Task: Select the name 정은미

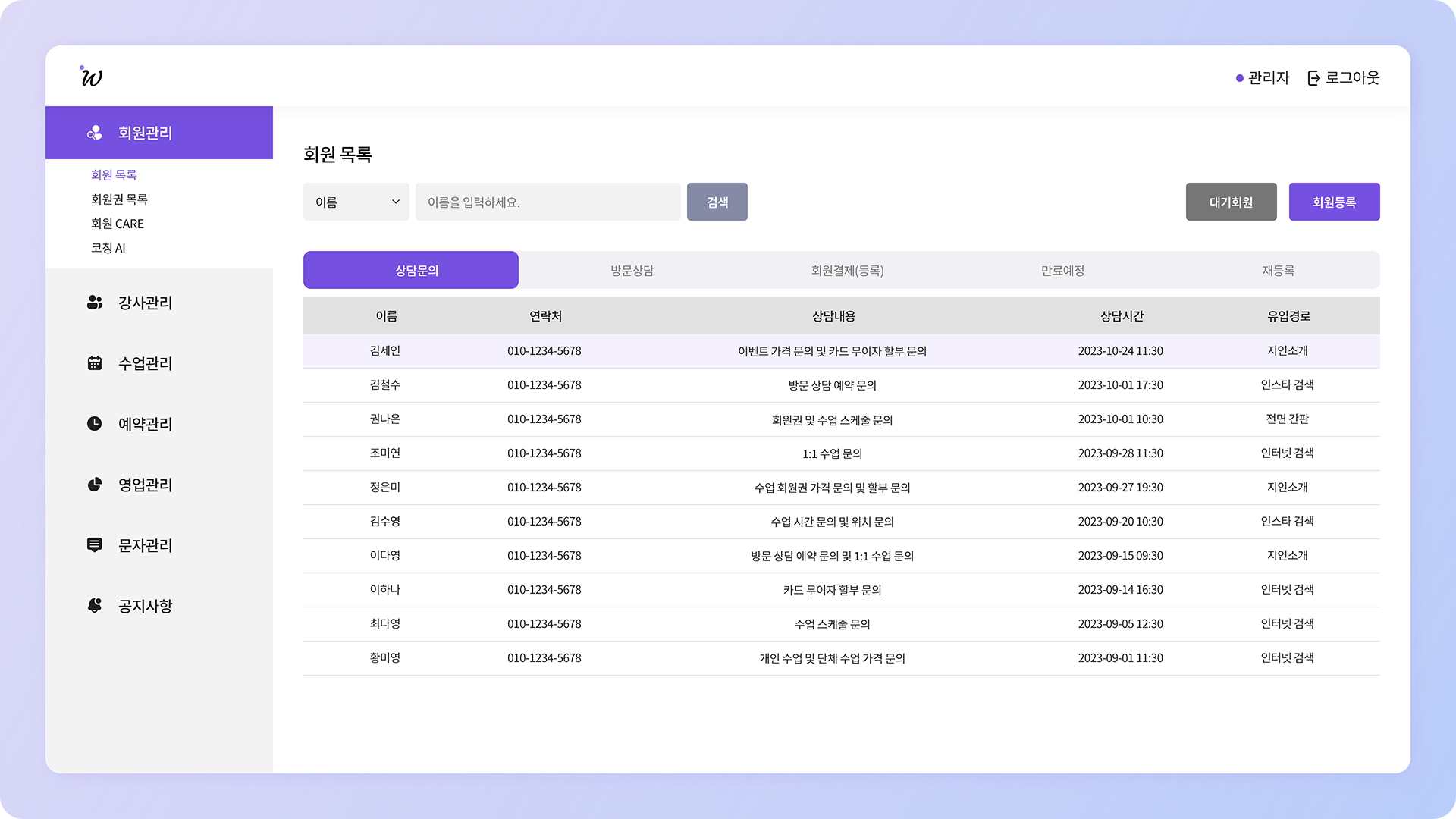Action: point(385,488)
